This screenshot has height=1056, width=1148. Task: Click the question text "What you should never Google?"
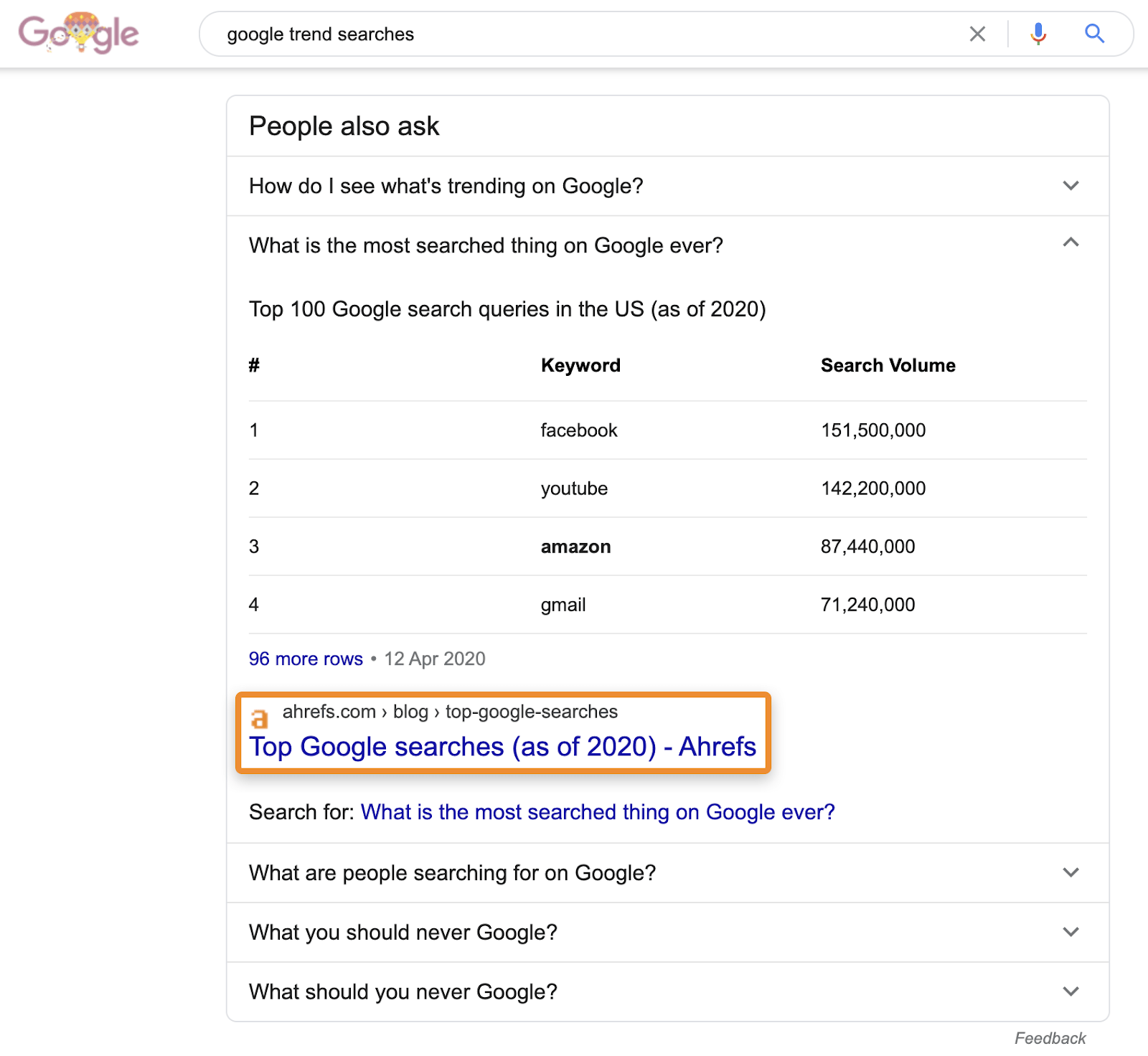pos(403,932)
